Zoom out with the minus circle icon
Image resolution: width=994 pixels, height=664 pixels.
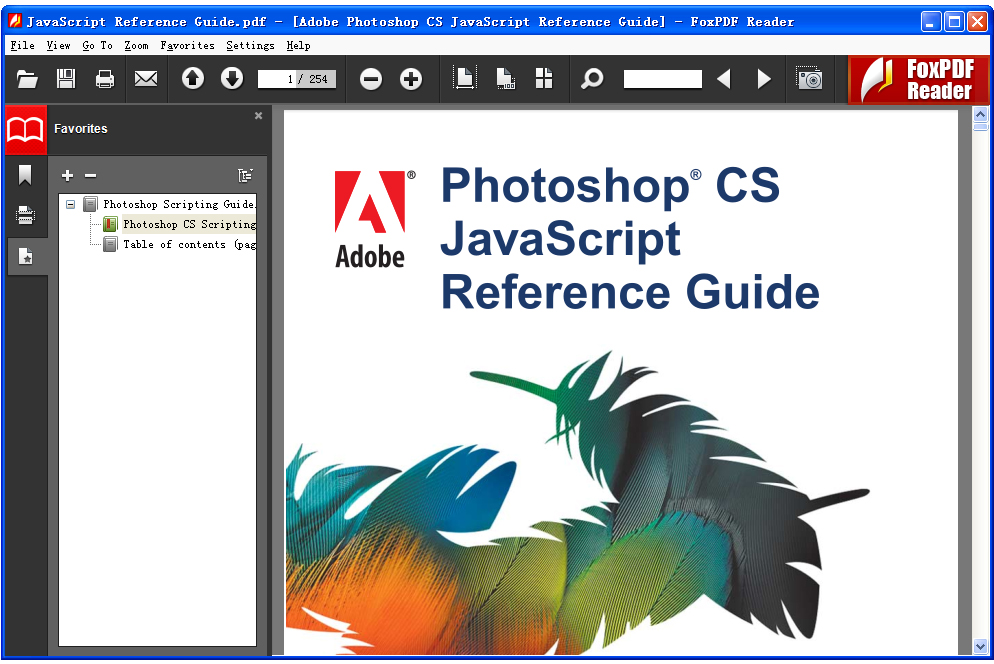click(x=371, y=79)
